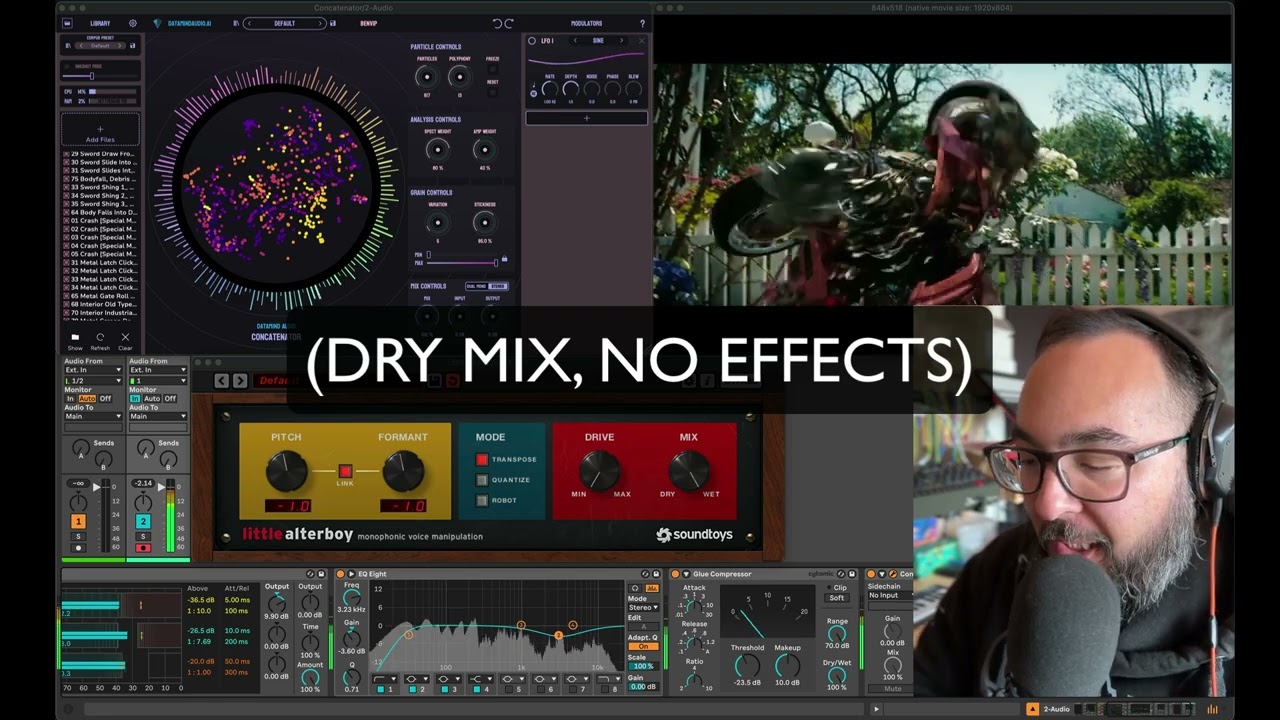Click the PARTICLES knob
Image resolution: width=1280 pixels, height=720 pixels.
click(x=427, y=77)
